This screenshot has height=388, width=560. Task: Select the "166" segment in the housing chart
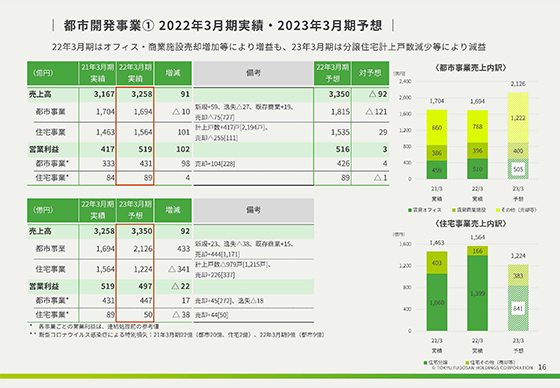point(478,251)
